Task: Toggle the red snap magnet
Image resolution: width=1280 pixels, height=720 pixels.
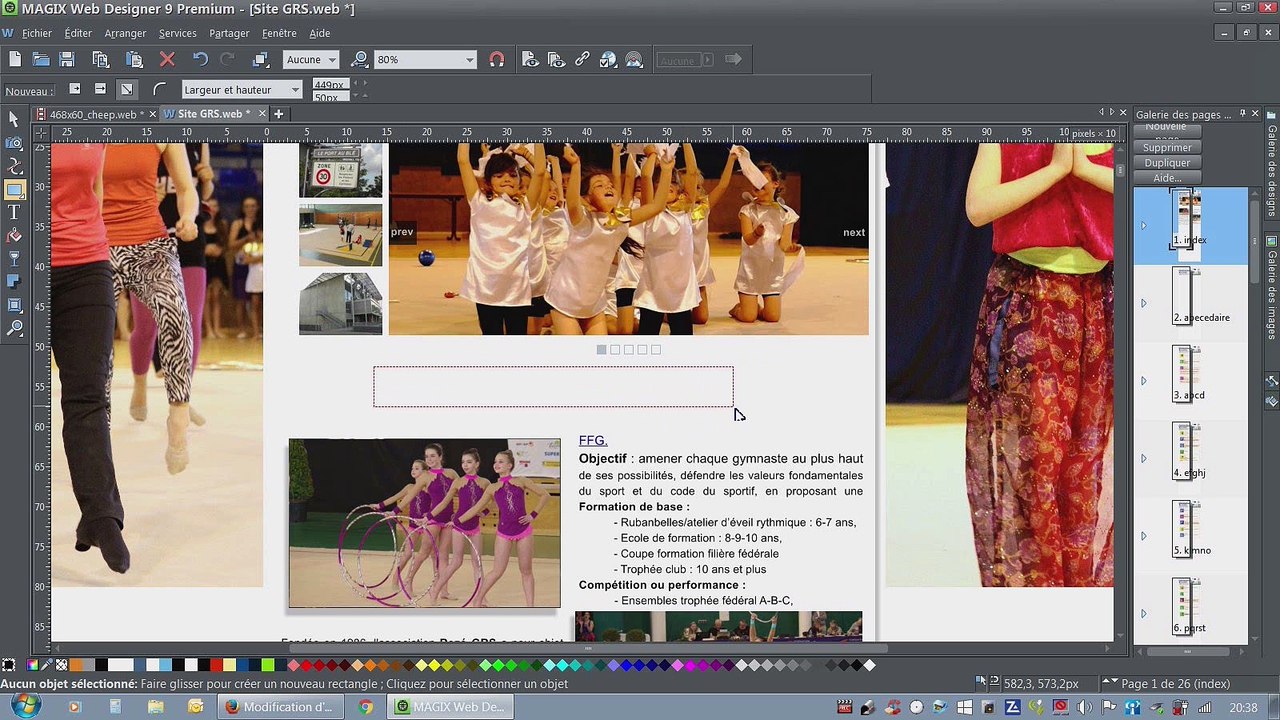Action: click(497, 60)
